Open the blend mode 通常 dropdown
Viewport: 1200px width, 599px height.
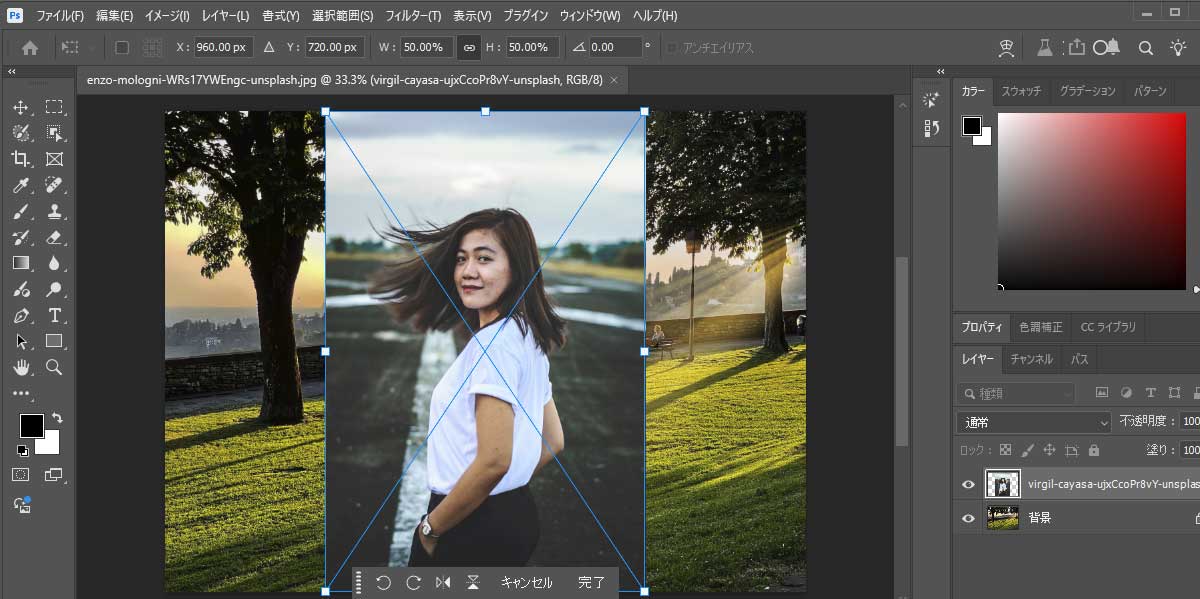1034,422
